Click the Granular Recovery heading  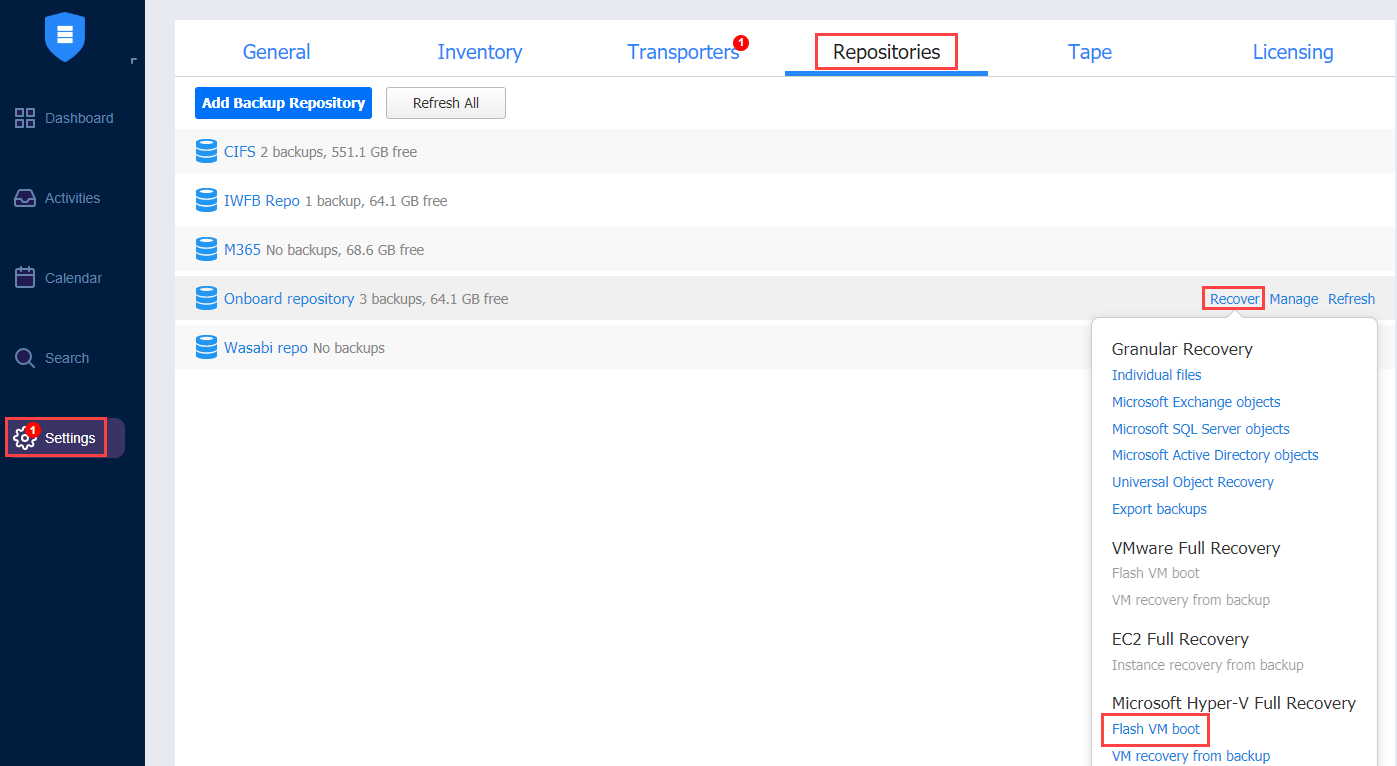[x=1182, y=349]
